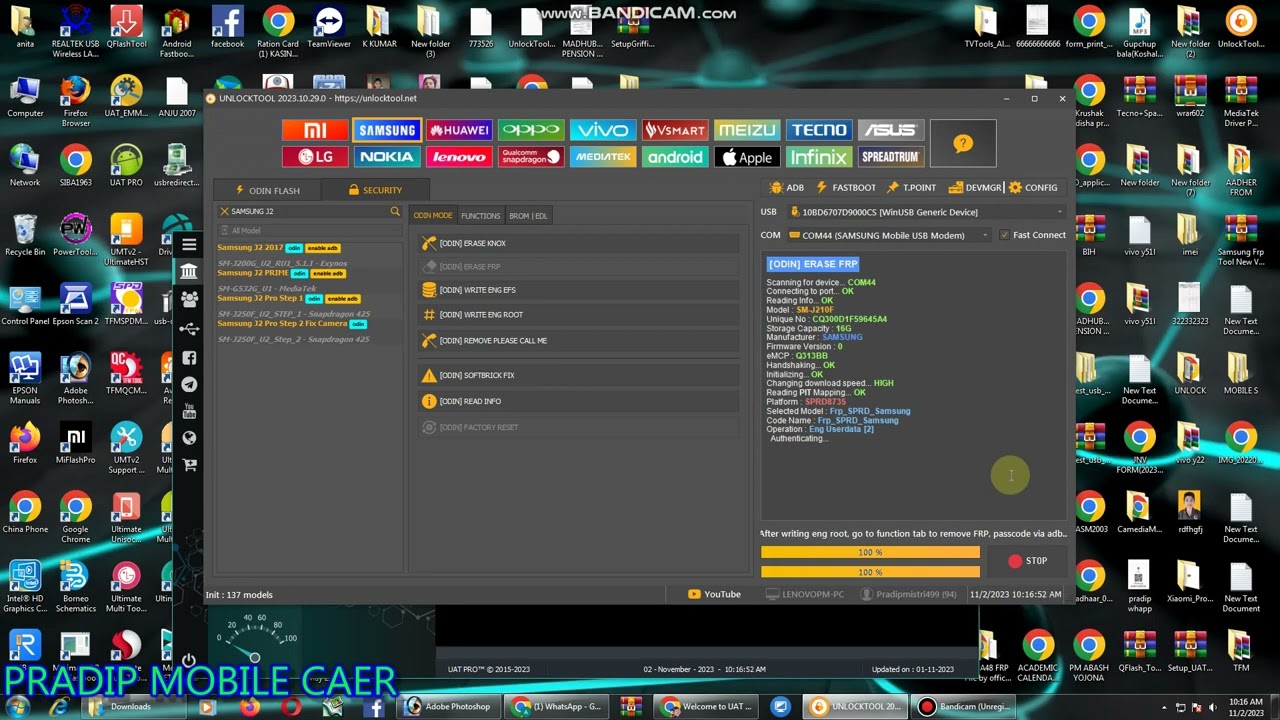1280x720 pixels.
Task: Open the Android tile
Action: click(x=675, y=157)
